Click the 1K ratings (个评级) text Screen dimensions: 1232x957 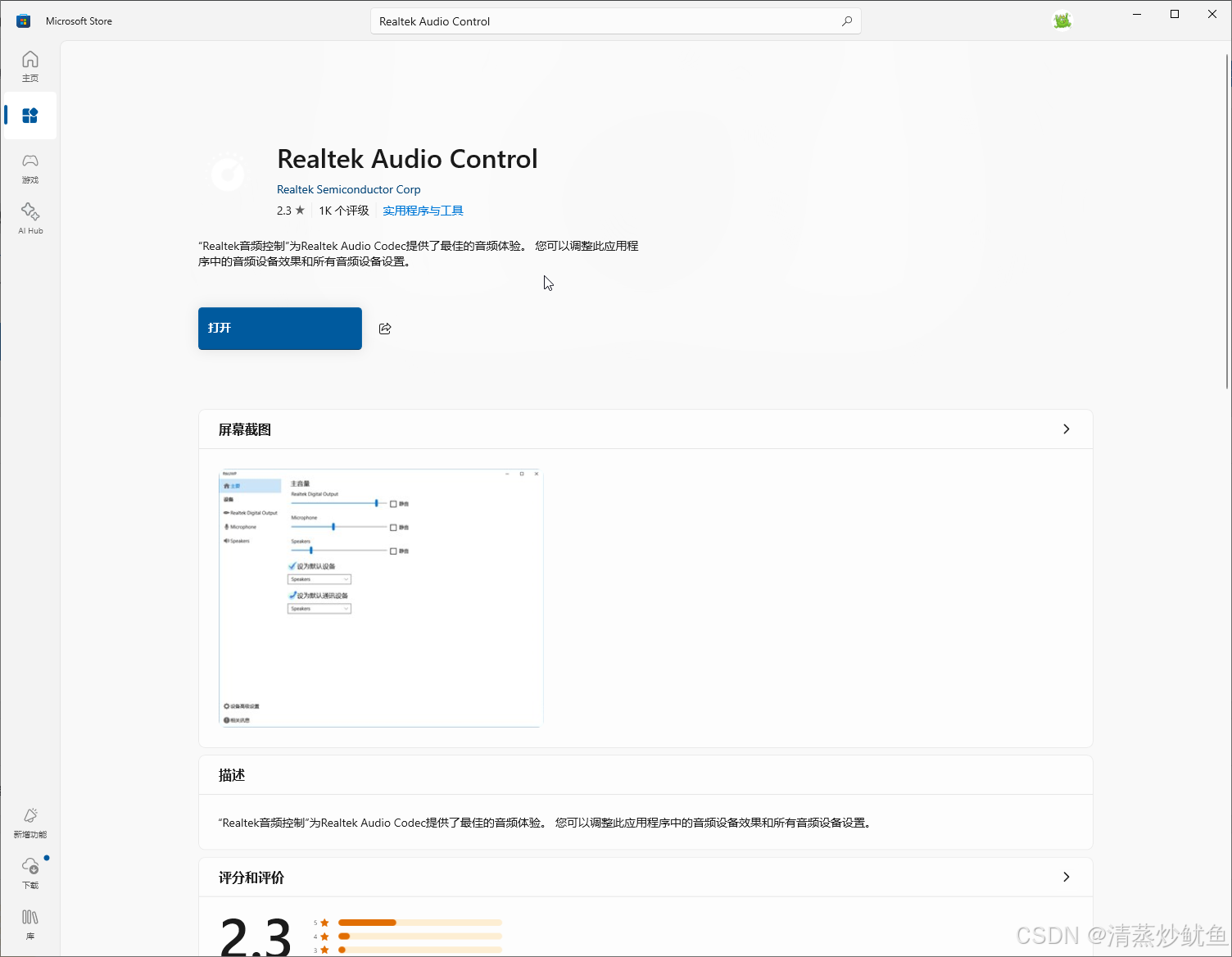pos(344,211)
